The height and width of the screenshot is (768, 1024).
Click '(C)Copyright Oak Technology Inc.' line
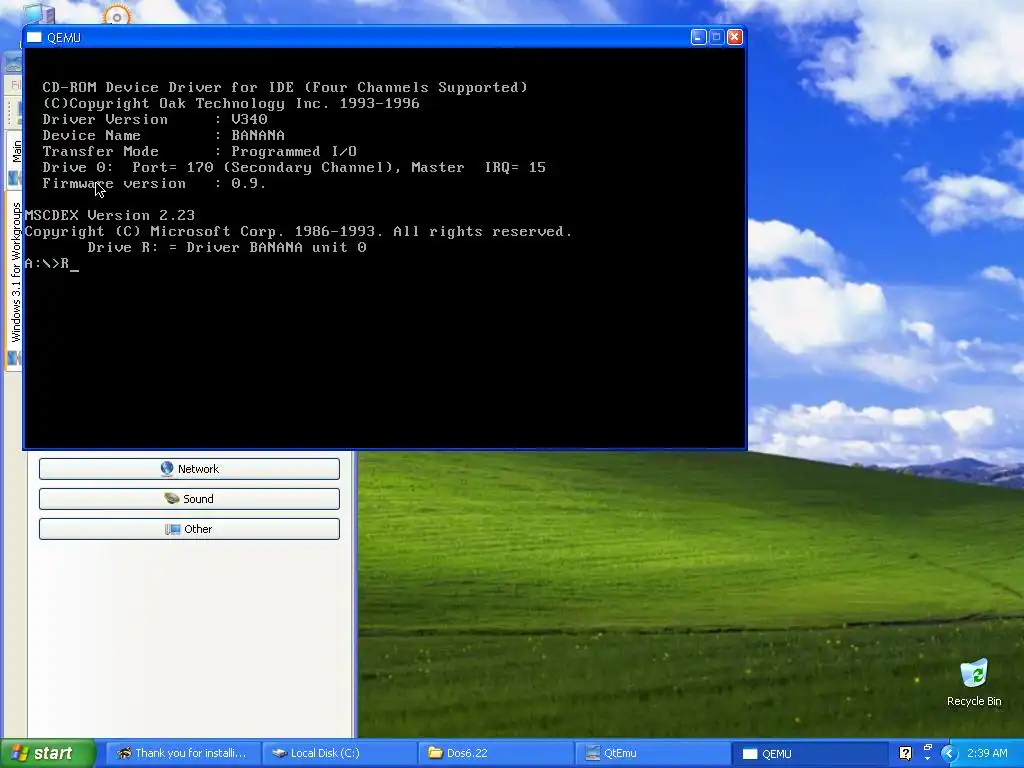231,104
